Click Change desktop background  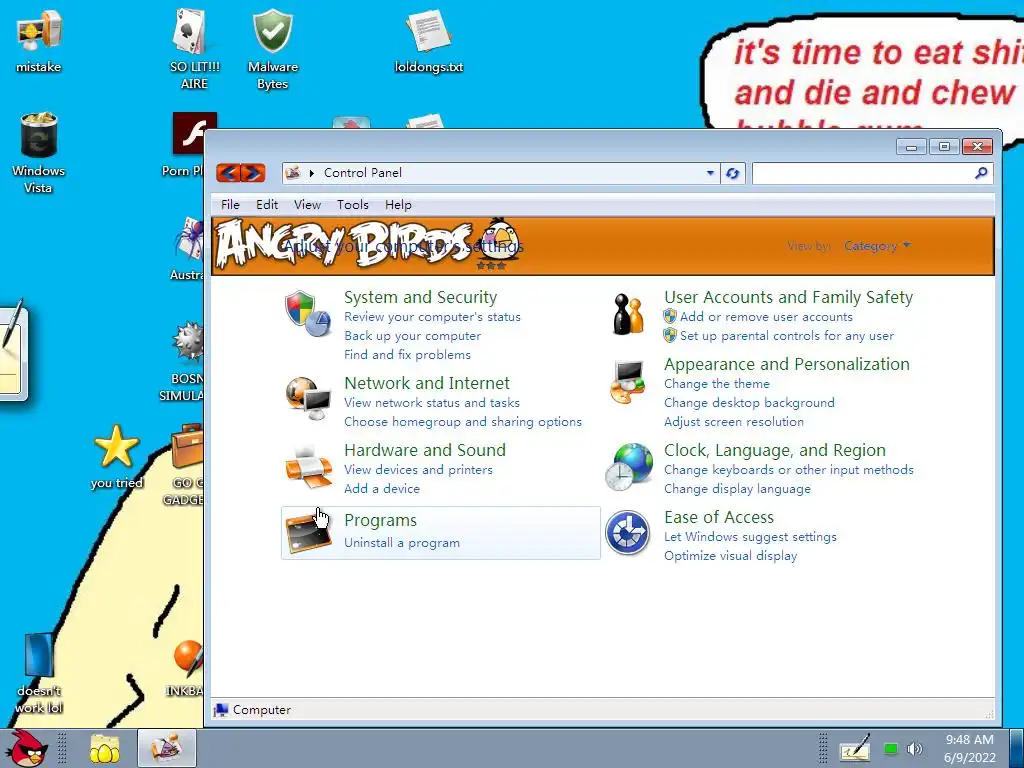click(749, 403)
